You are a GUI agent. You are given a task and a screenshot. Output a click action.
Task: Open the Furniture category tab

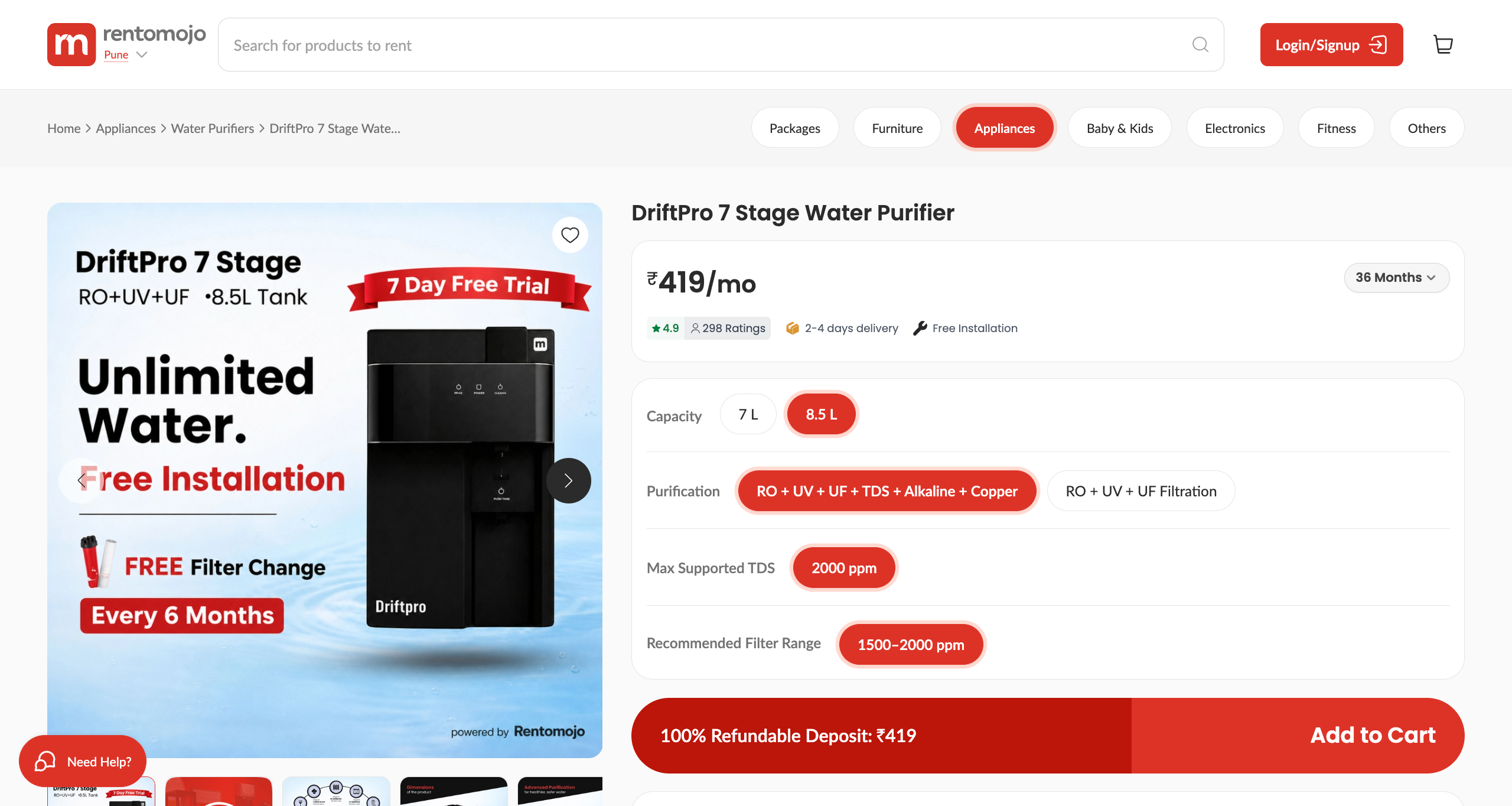897,128
